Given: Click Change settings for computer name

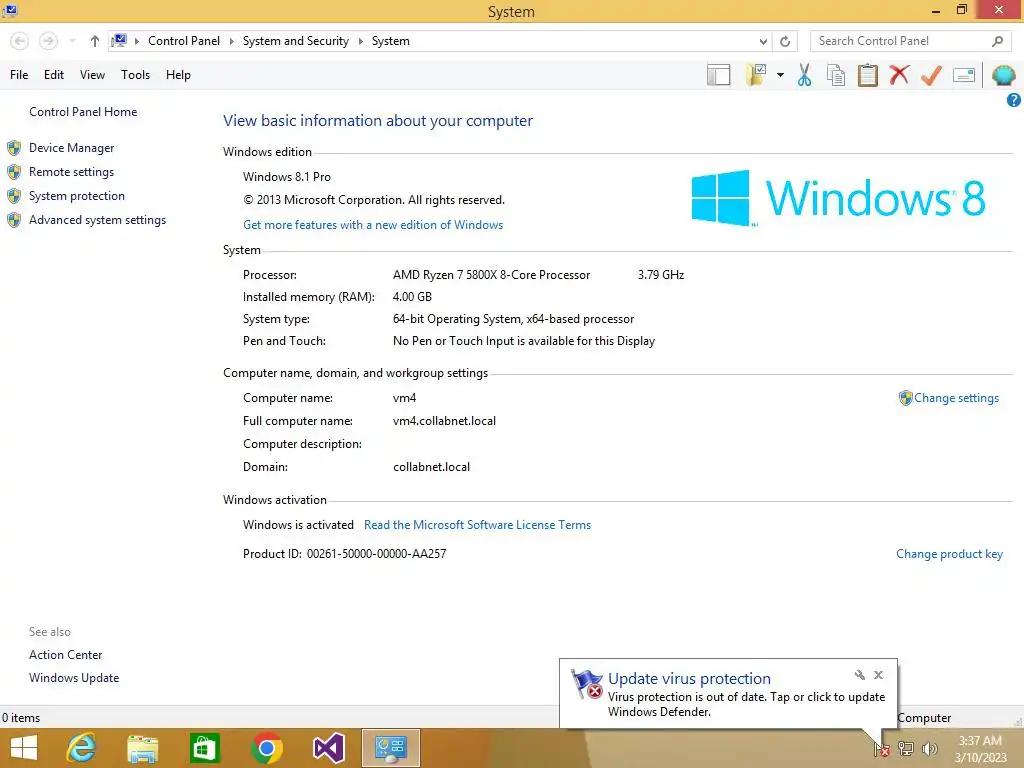Looking at the screenshot, I should point(956,398).
